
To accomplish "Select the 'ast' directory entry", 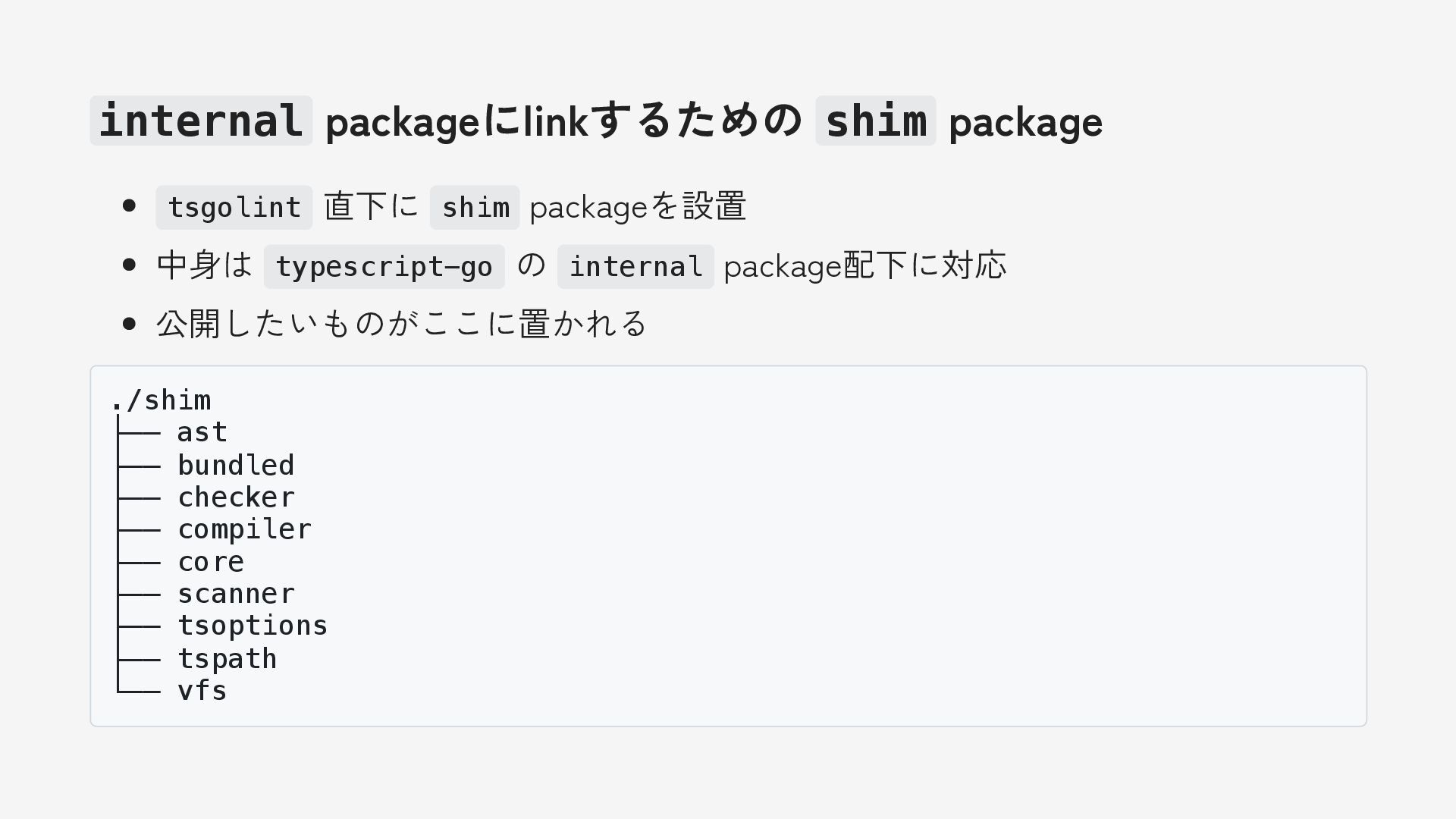I will (x=202, y=432).
